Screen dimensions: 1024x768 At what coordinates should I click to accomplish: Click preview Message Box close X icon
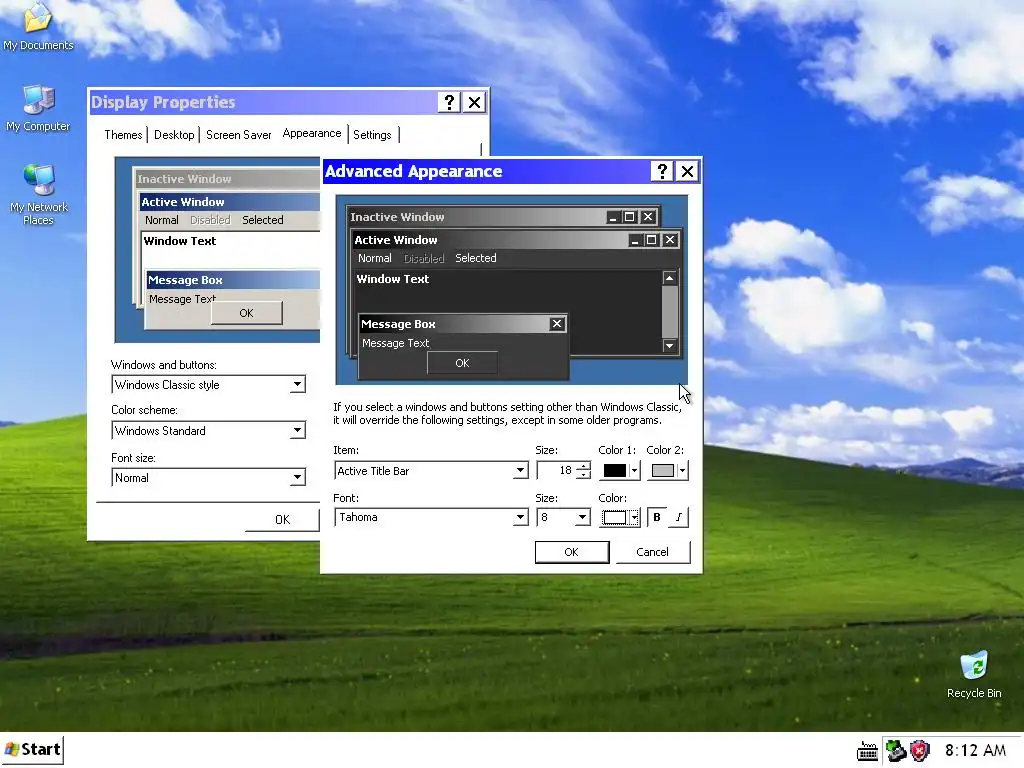point(556,324)
